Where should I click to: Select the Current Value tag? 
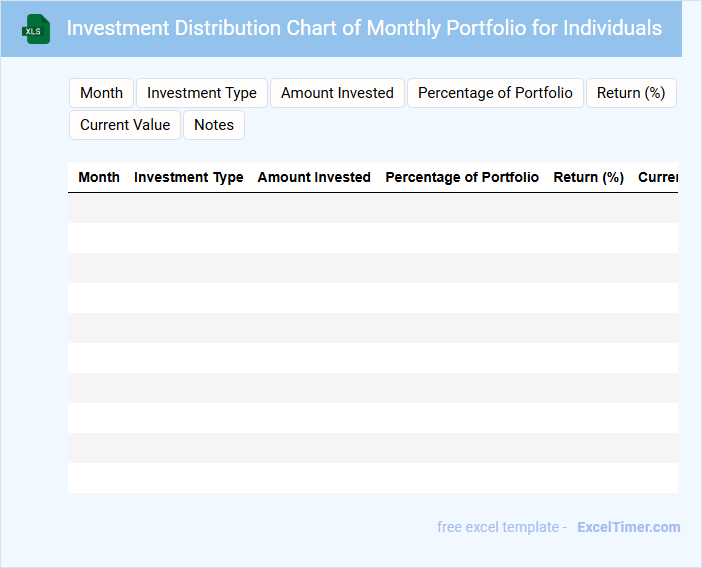(x=125, y=125)
